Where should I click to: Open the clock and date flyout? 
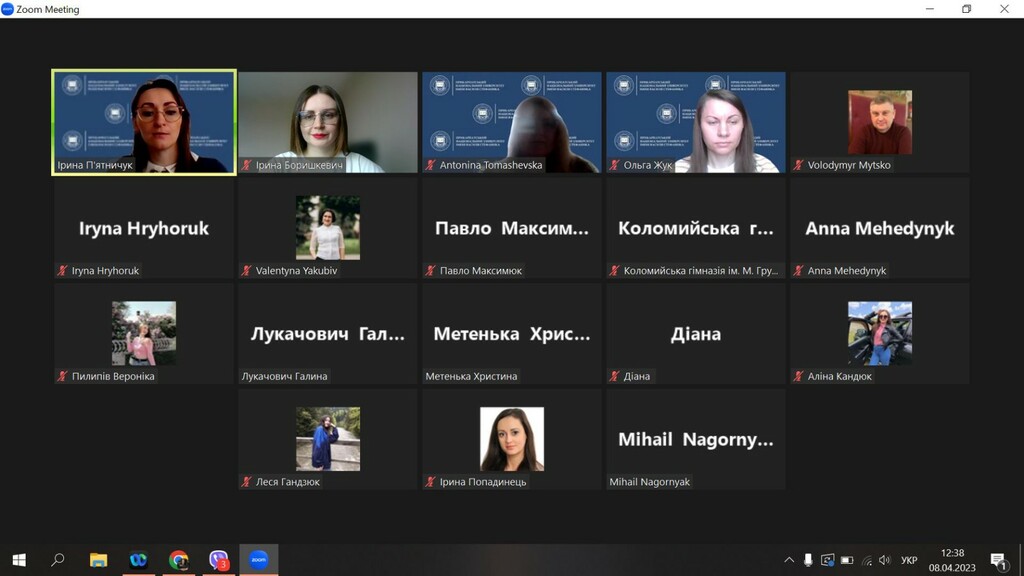[x=952, y=560]
